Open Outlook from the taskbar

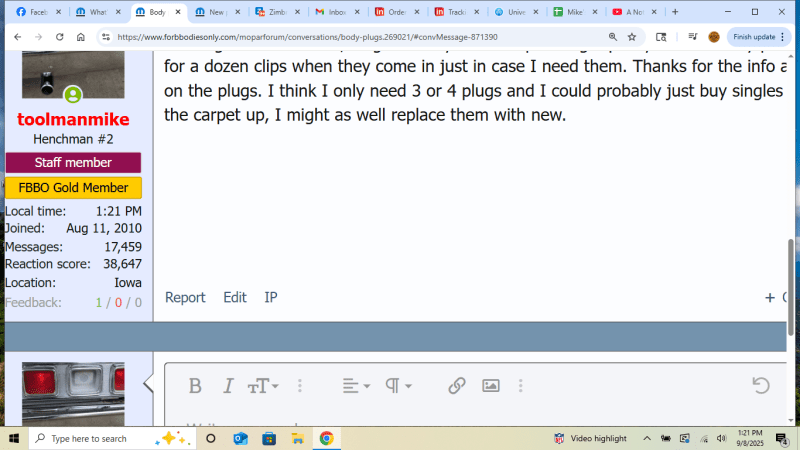[240, 438]
